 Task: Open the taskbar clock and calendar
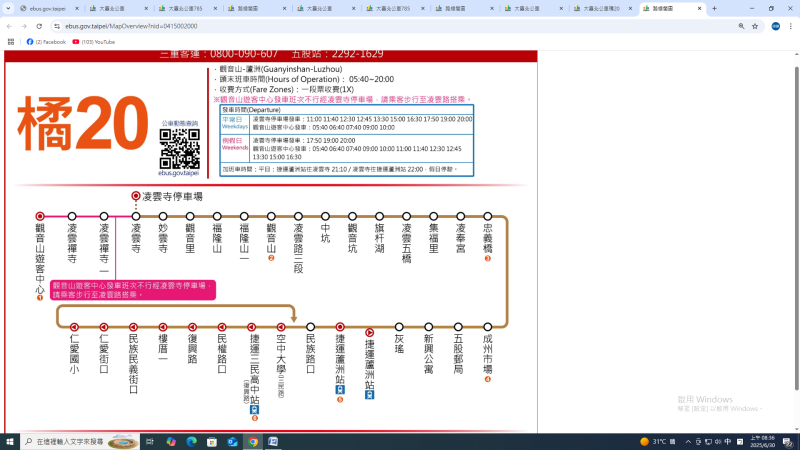[763, 442]
